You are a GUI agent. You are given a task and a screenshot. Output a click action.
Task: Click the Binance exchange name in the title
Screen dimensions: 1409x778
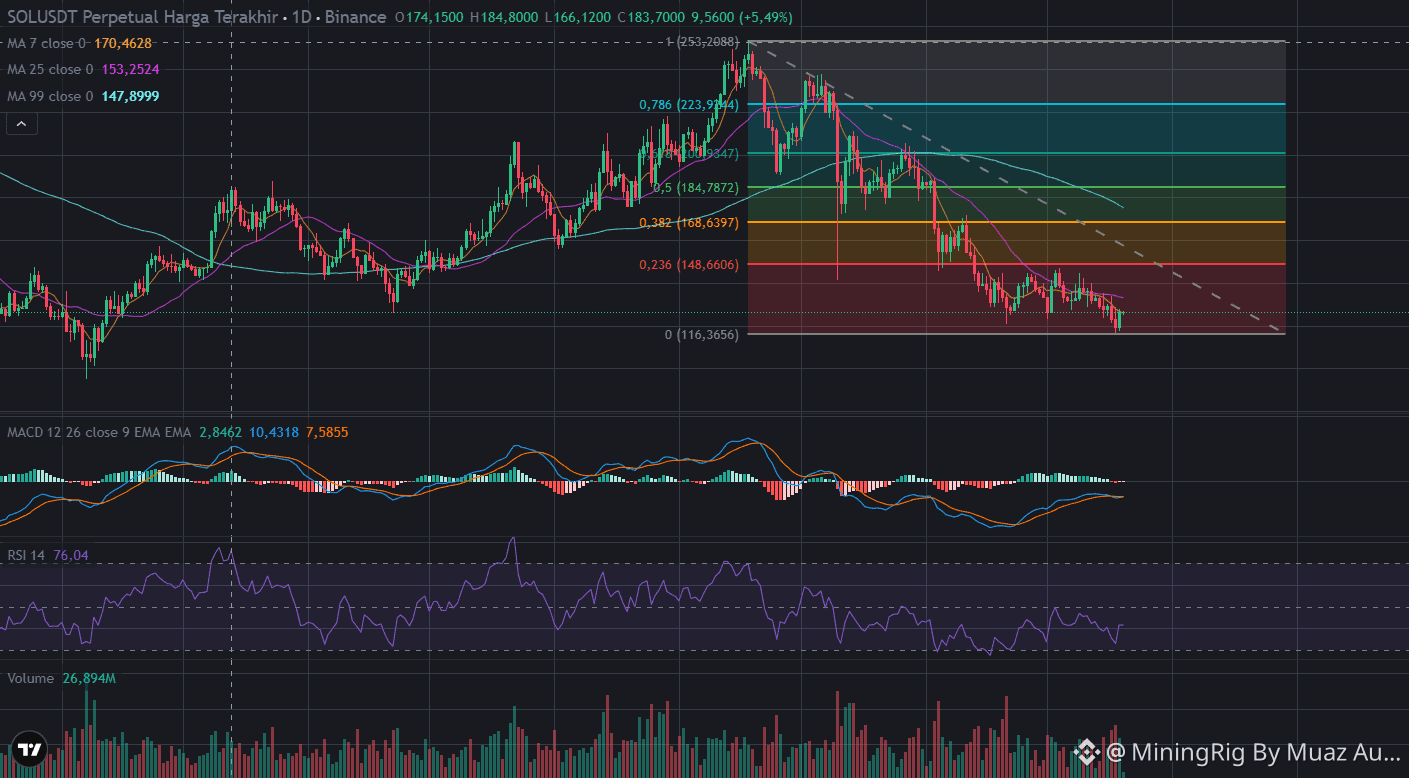point(353,17)
